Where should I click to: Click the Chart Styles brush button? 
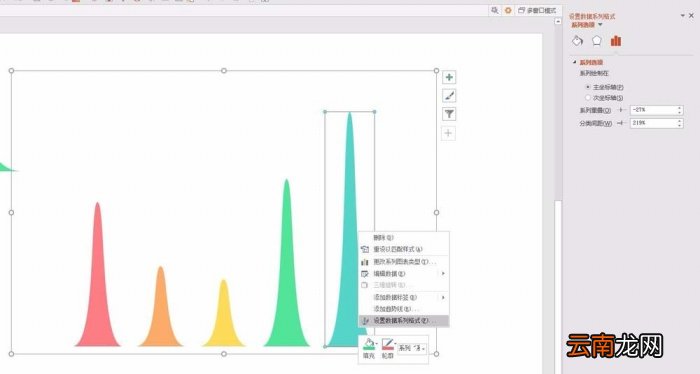click(x=449, y=96)
